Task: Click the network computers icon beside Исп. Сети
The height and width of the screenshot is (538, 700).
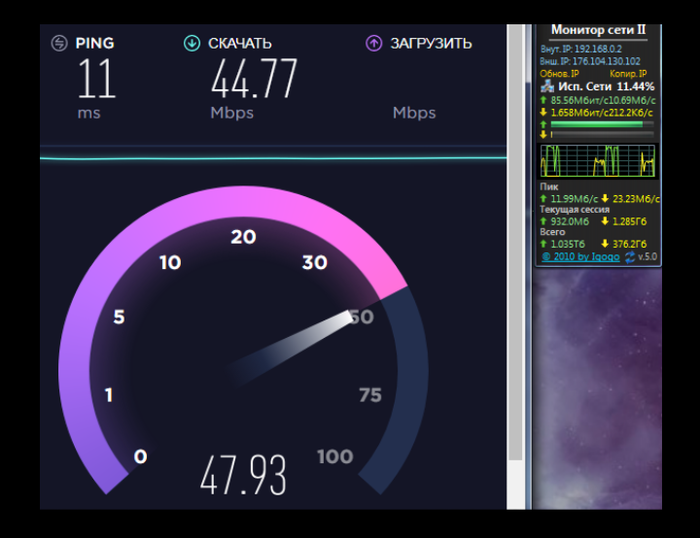Action: tap(547, 87)
